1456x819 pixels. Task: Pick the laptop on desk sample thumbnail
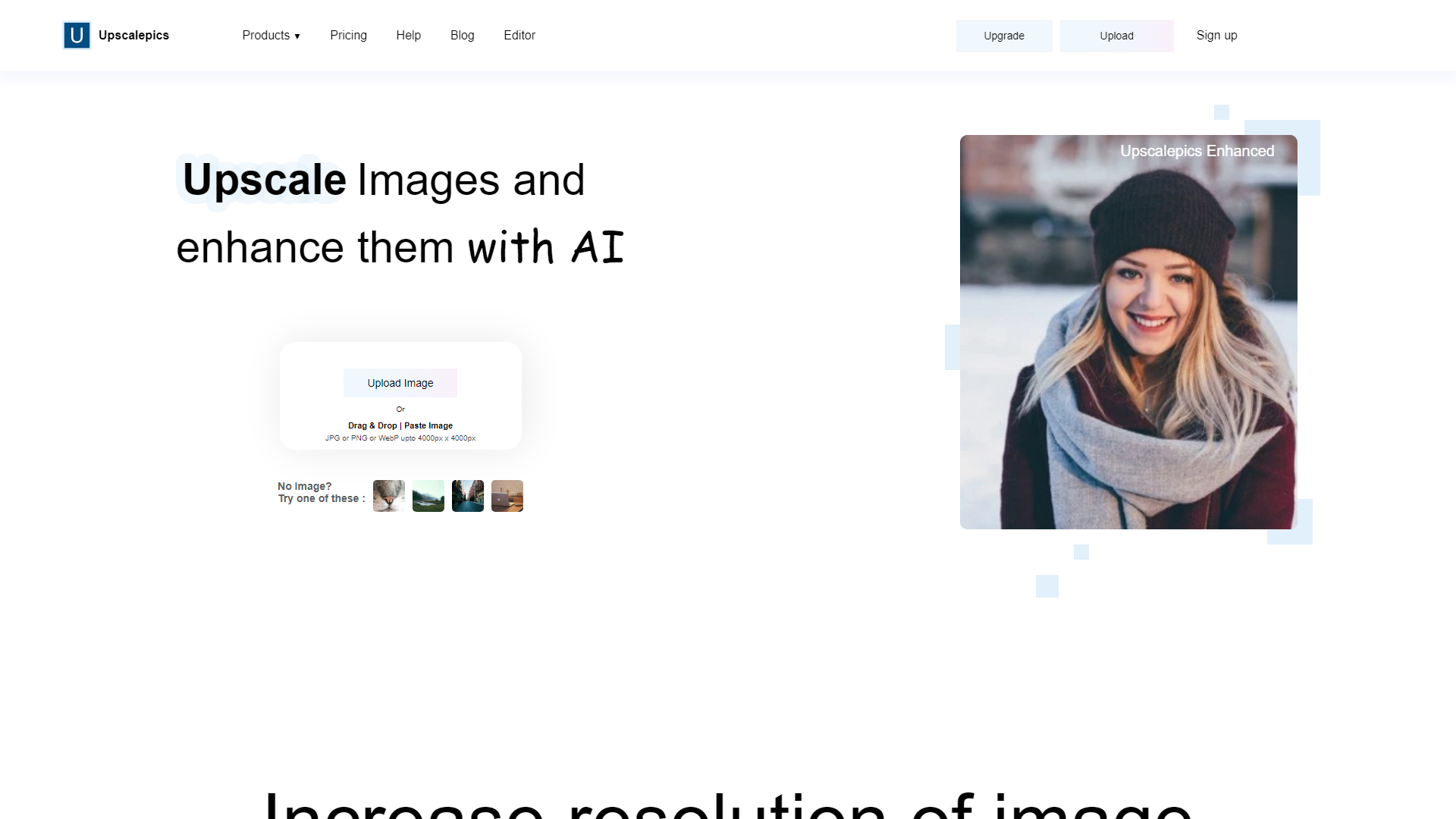[x=507, y=496]
